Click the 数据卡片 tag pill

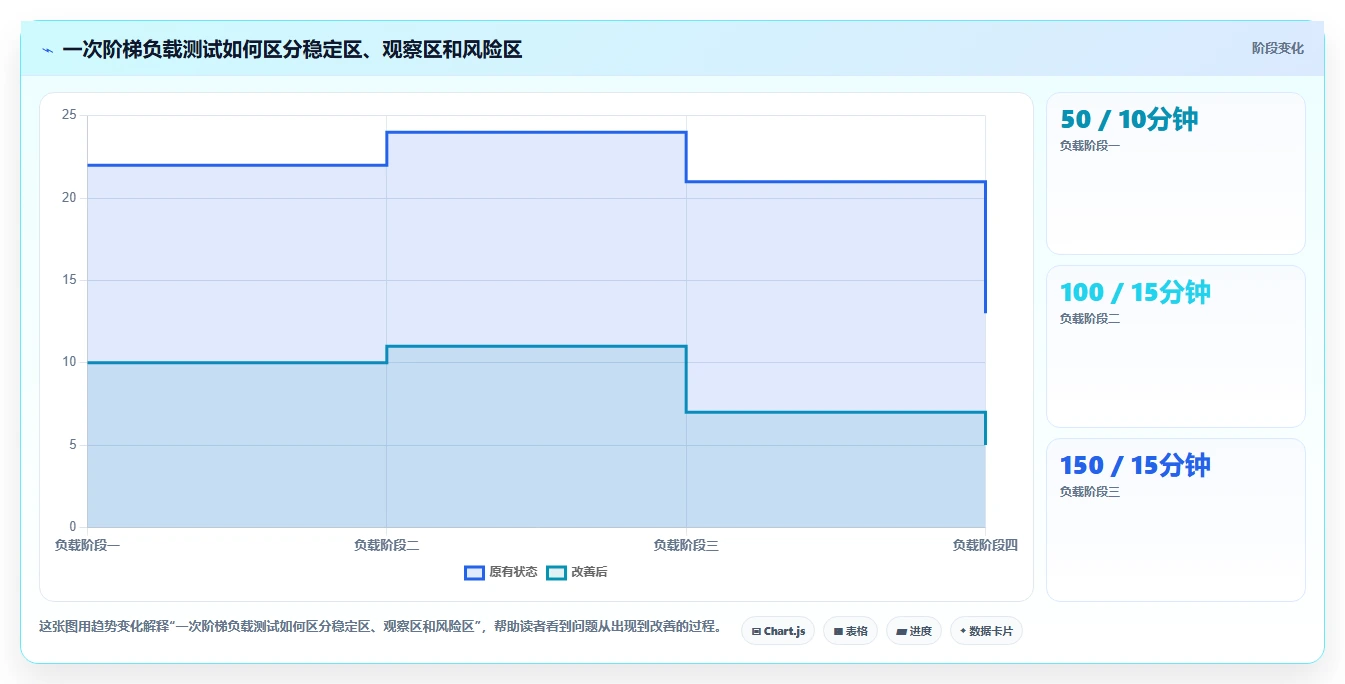986,631
